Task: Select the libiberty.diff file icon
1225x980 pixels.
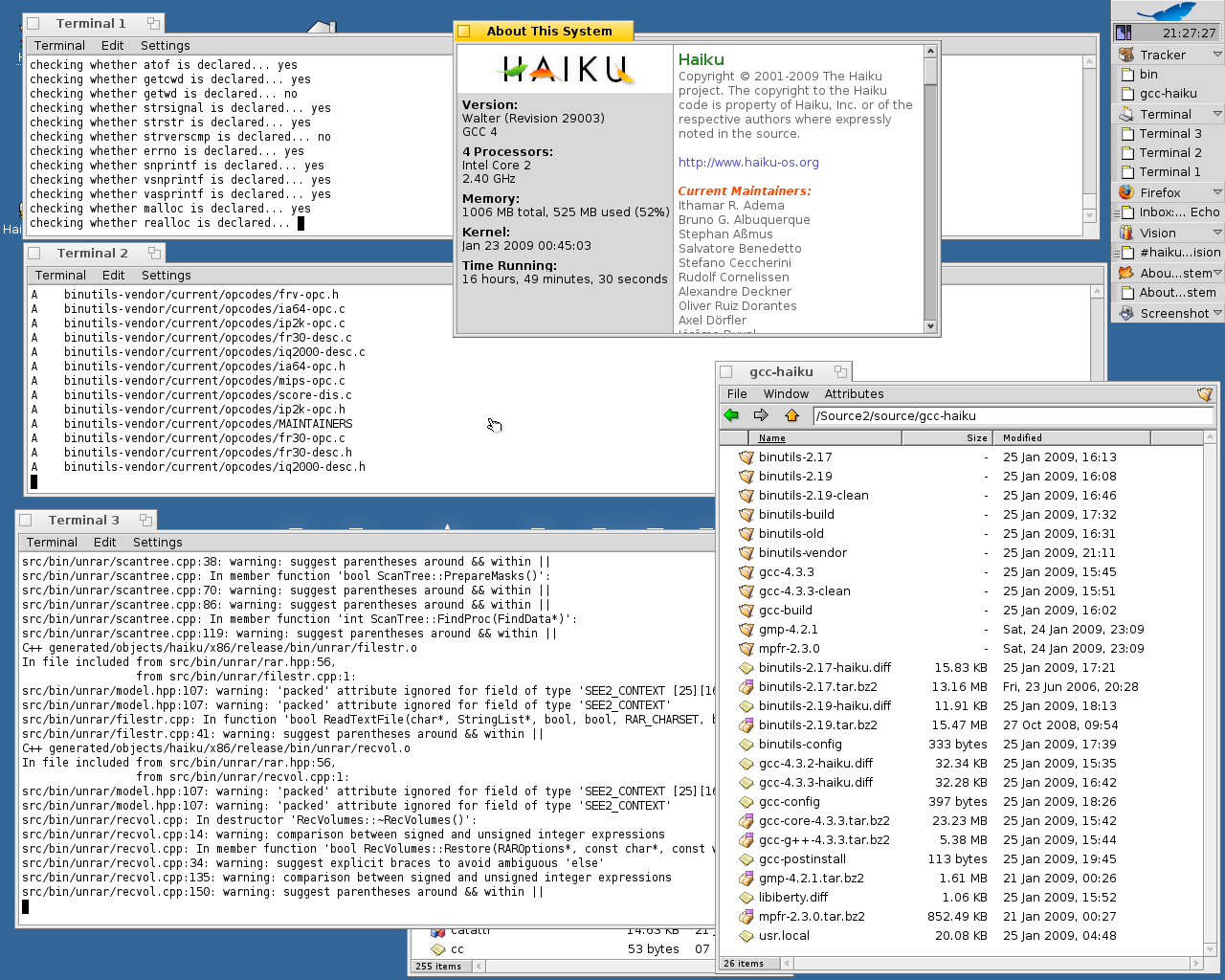Action: point(746,898)
